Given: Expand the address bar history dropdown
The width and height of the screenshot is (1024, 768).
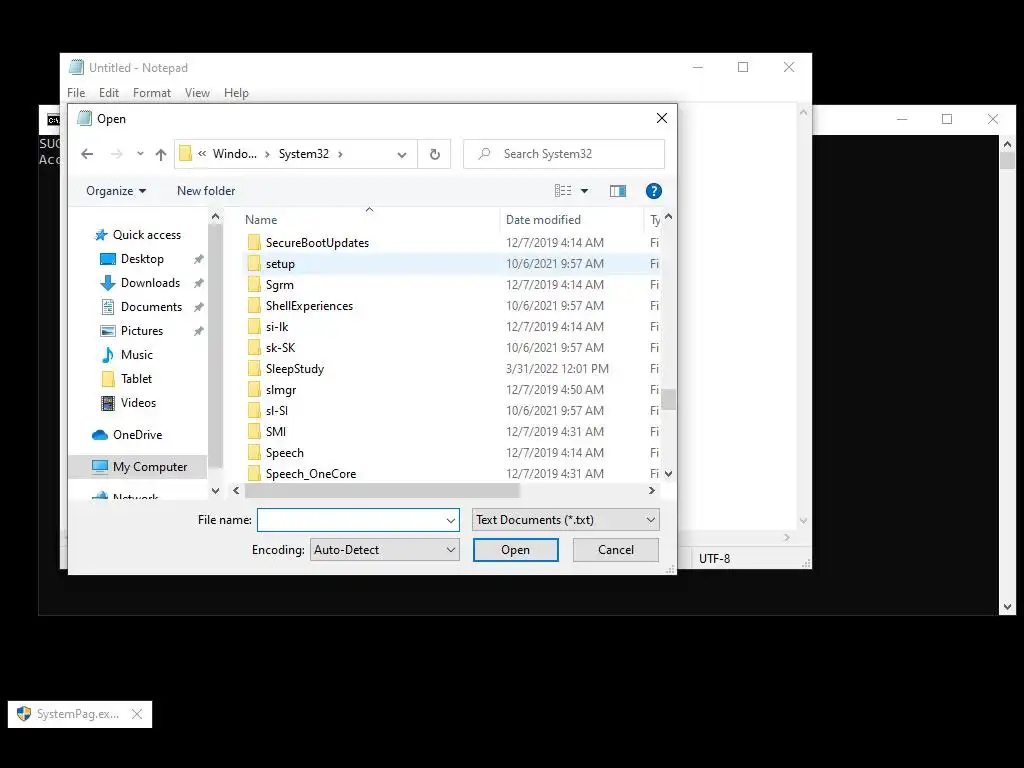Looking at the screenshot, I should tap(402, 154).
